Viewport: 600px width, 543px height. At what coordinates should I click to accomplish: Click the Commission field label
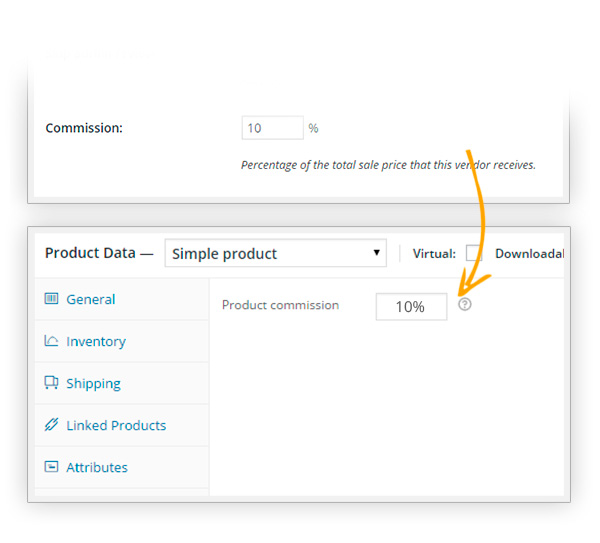coord(84,128)
